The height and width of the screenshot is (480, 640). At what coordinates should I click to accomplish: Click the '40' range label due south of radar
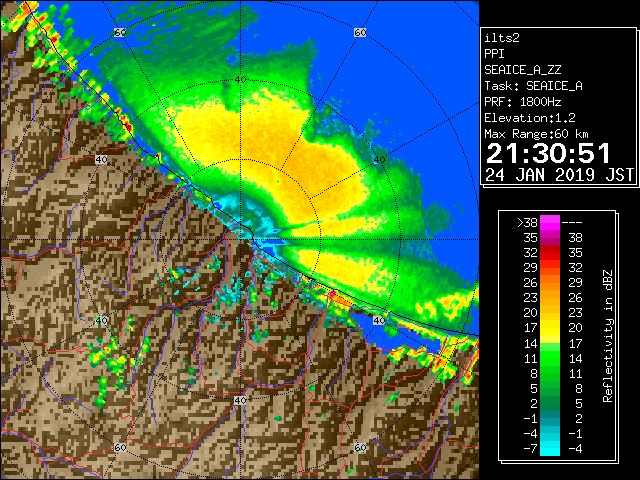(x=240, y=400)
